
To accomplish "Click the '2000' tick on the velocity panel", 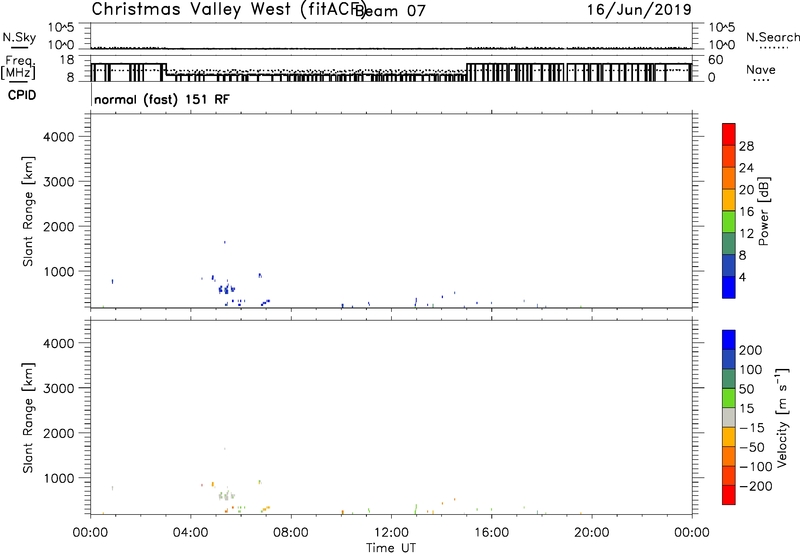I will pyautogui.click(x=59, y=433).
